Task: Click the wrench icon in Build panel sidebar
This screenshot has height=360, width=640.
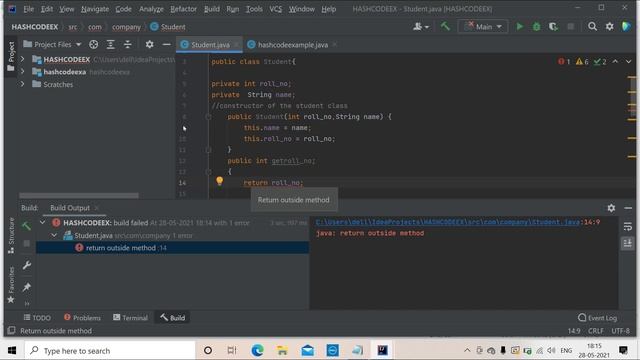Action: [27, 265]
